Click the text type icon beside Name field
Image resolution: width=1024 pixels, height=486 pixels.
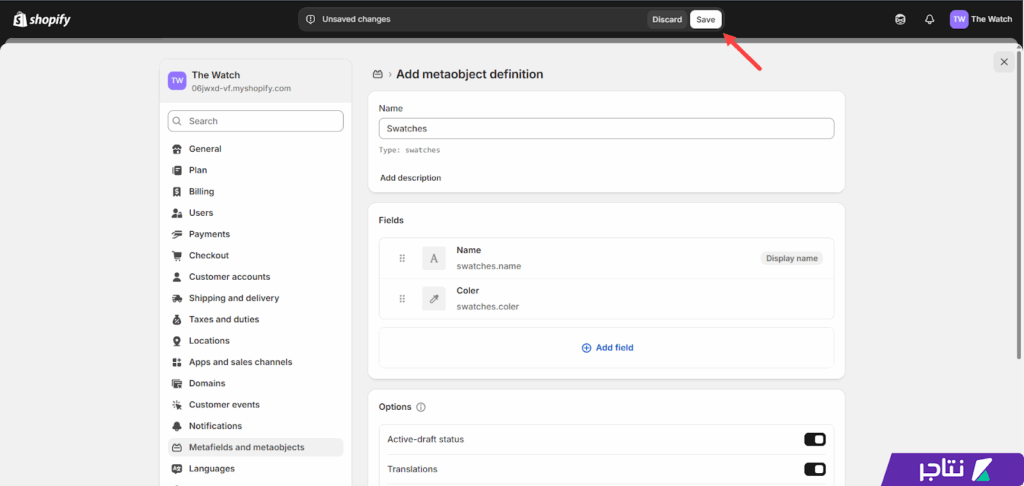point(434,258)
